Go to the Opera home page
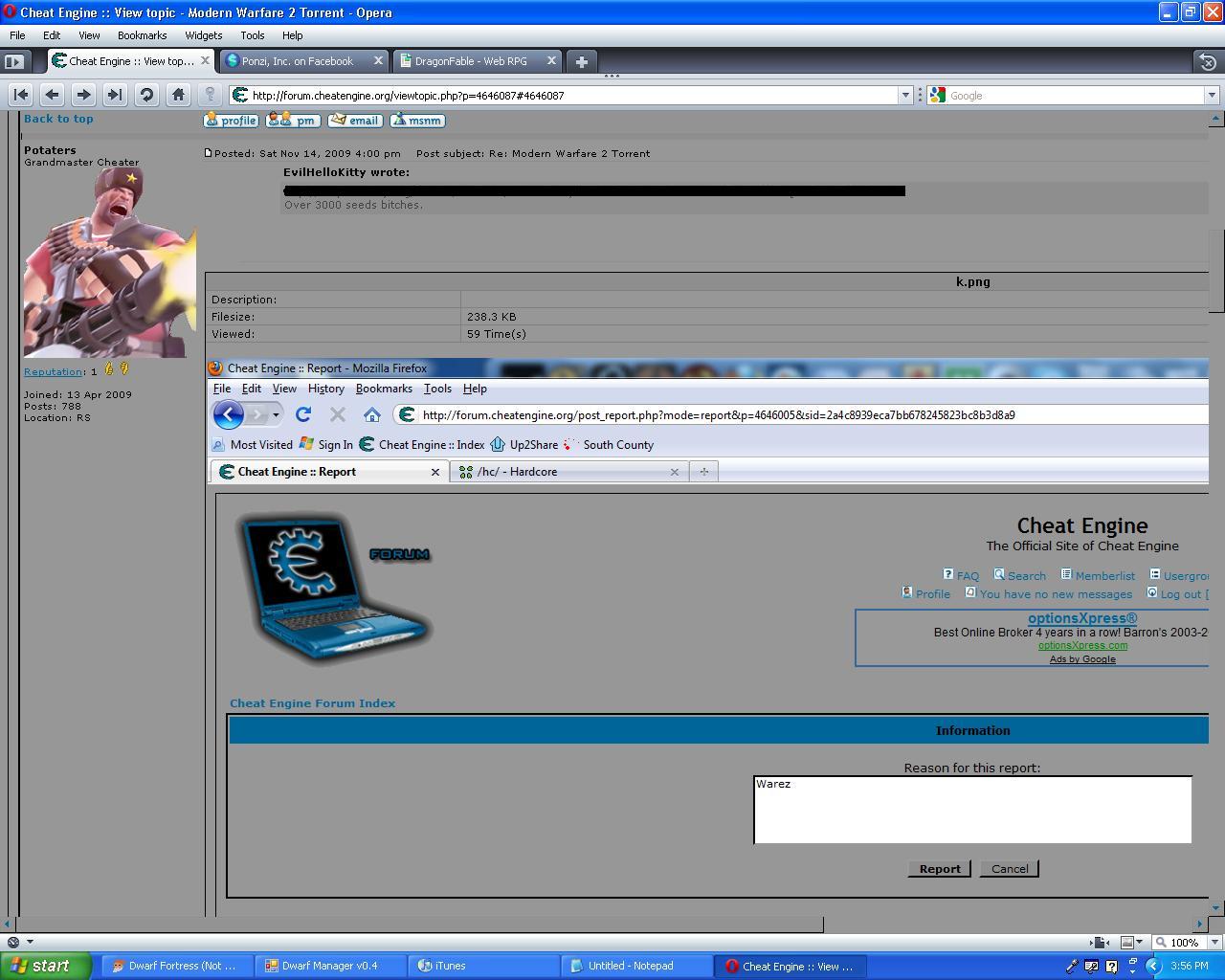The width and height of the screenshot is (1225, 980). click(x=178, y=95)
